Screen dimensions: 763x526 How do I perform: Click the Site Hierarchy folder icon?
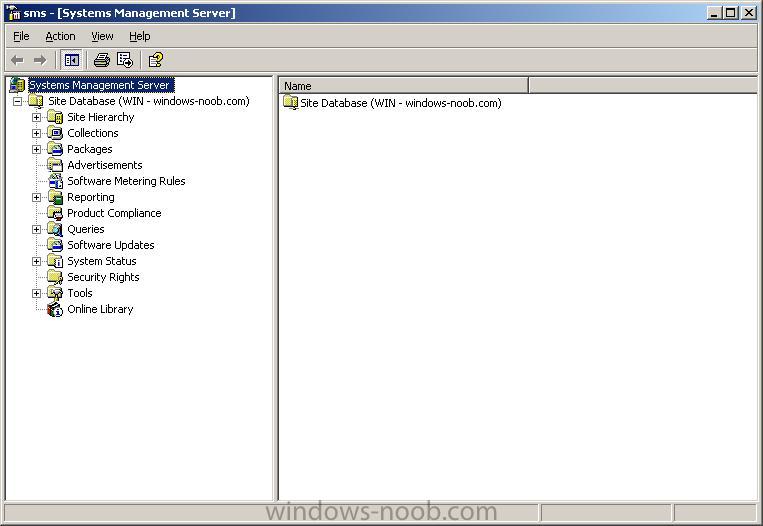point(55,117)
